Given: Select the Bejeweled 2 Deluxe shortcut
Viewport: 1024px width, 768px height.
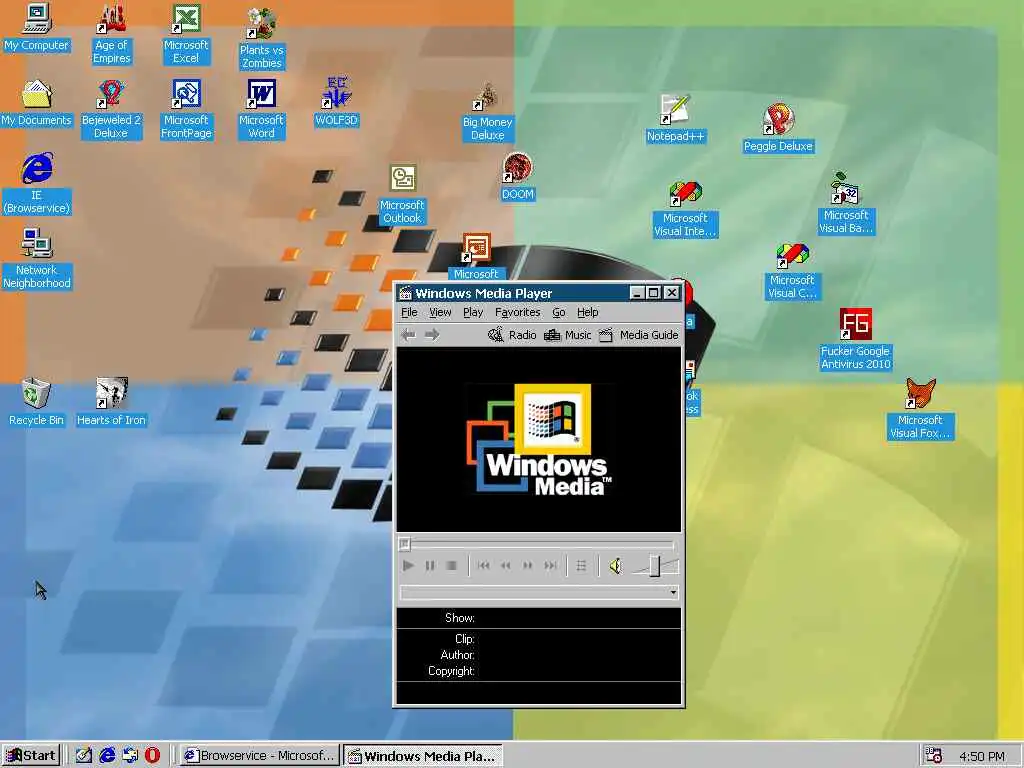Looking at the screenshot, I should (x=111, y=109).
